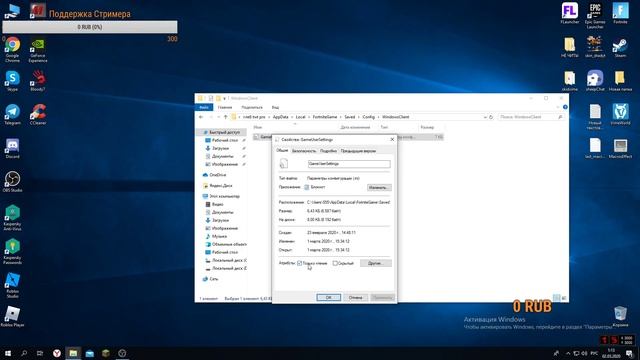Open taskbar search magnifier

[24, 353]
